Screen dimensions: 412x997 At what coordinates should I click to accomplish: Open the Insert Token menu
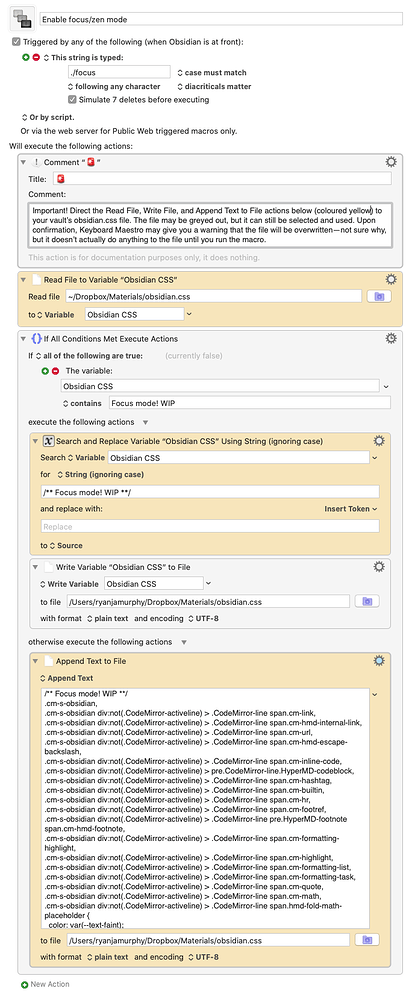351,509
